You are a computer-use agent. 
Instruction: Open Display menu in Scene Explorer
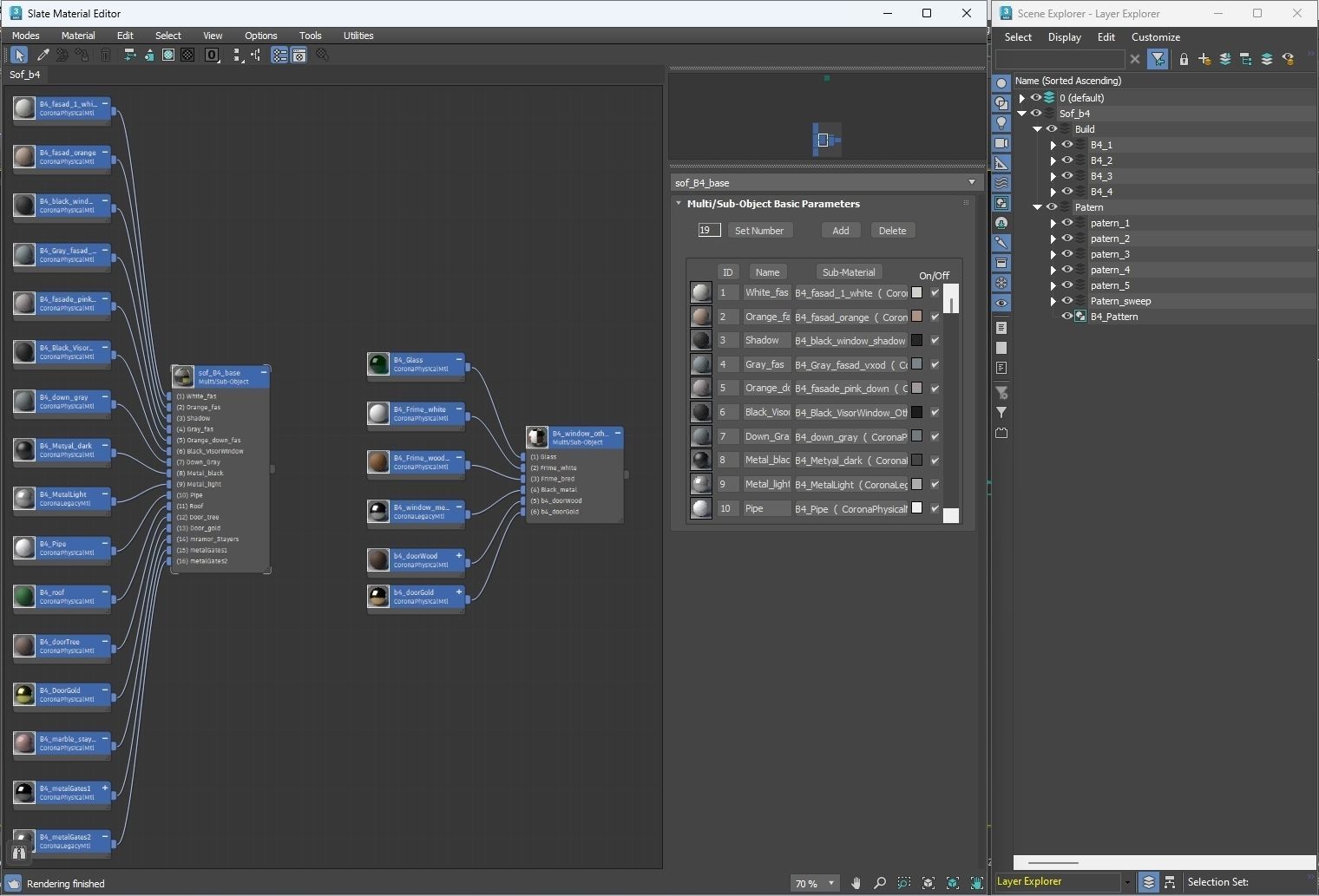pos(1064,37)
